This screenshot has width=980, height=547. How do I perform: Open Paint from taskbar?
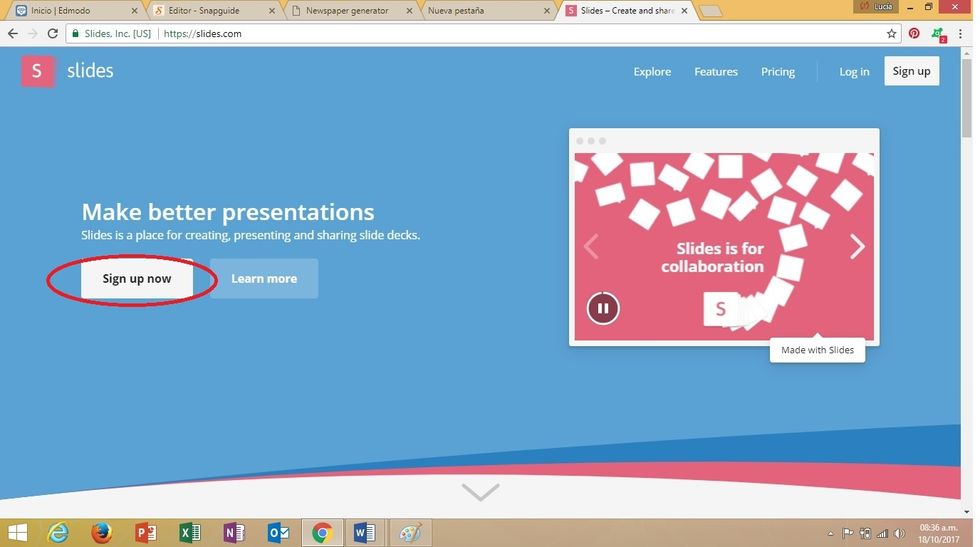[x=410, y=533]
